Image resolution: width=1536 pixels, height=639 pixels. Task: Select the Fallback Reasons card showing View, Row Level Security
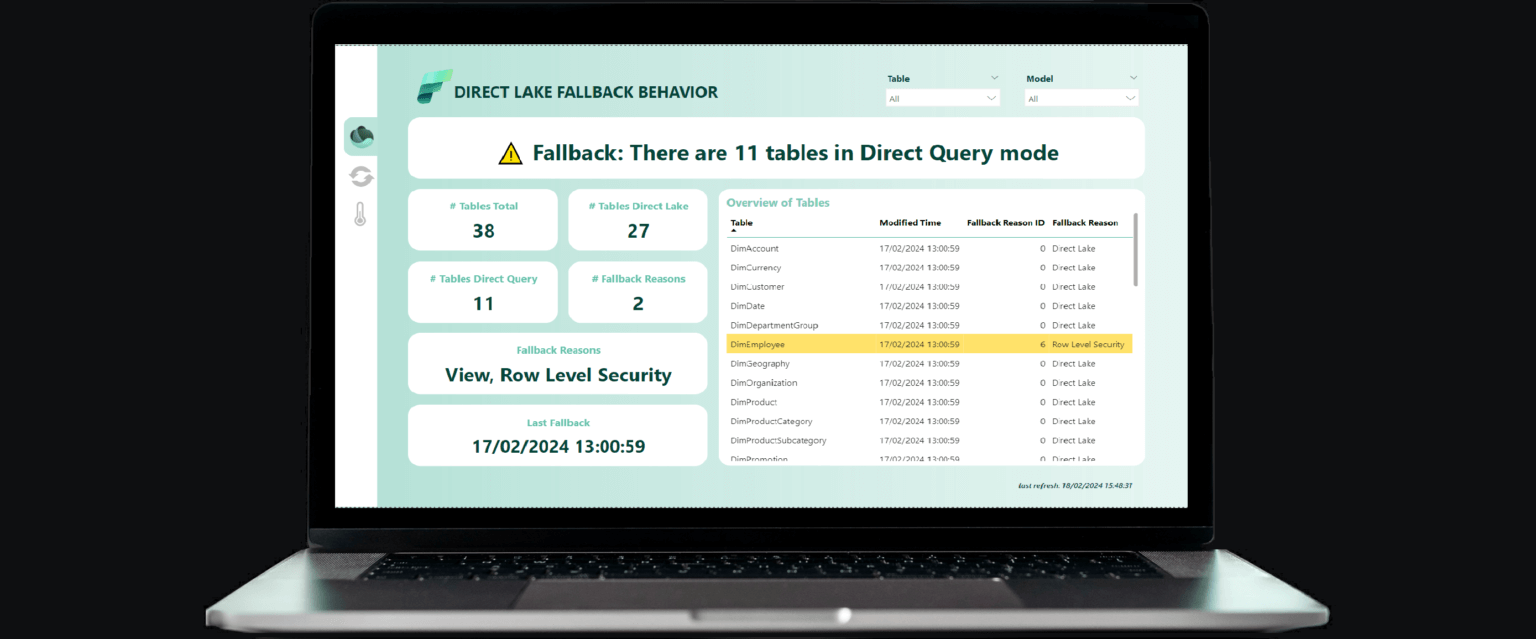tap(558, 364)
